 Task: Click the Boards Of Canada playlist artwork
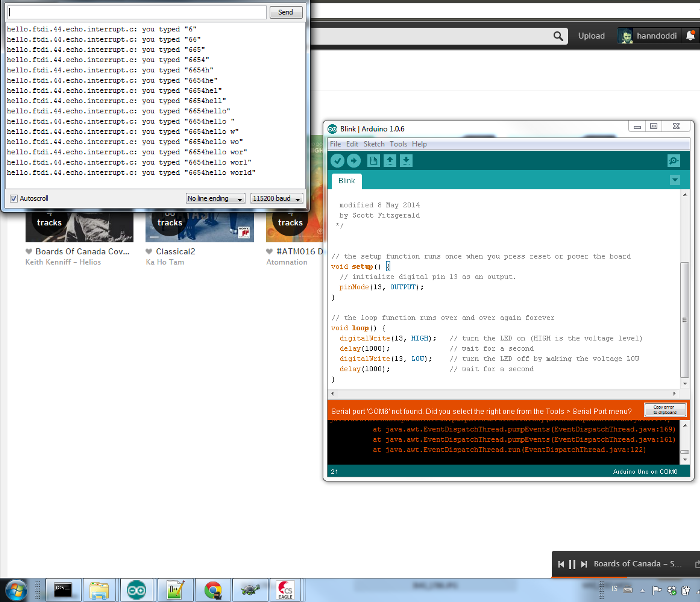79,226
